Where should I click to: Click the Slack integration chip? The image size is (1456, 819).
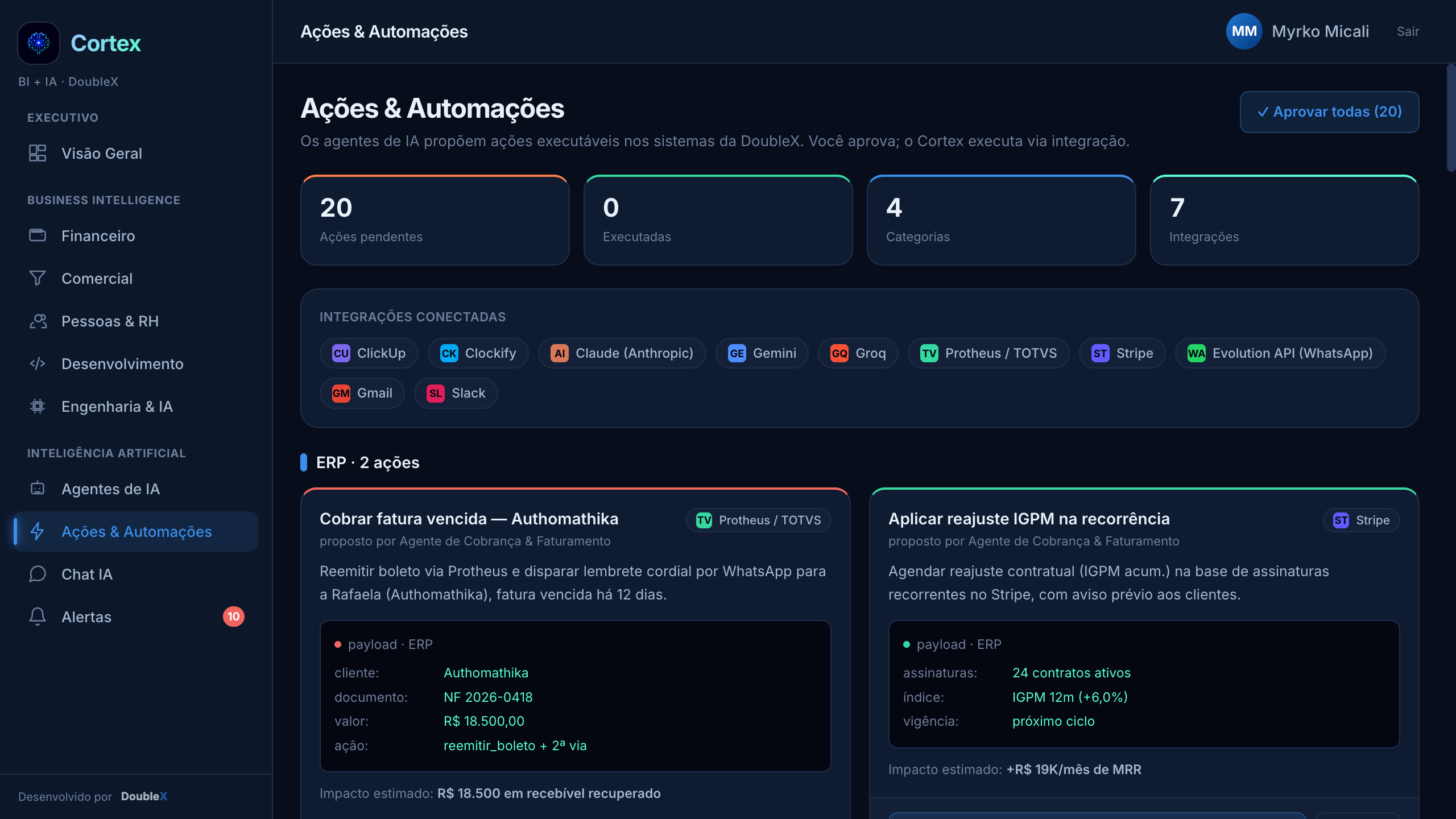456,393
